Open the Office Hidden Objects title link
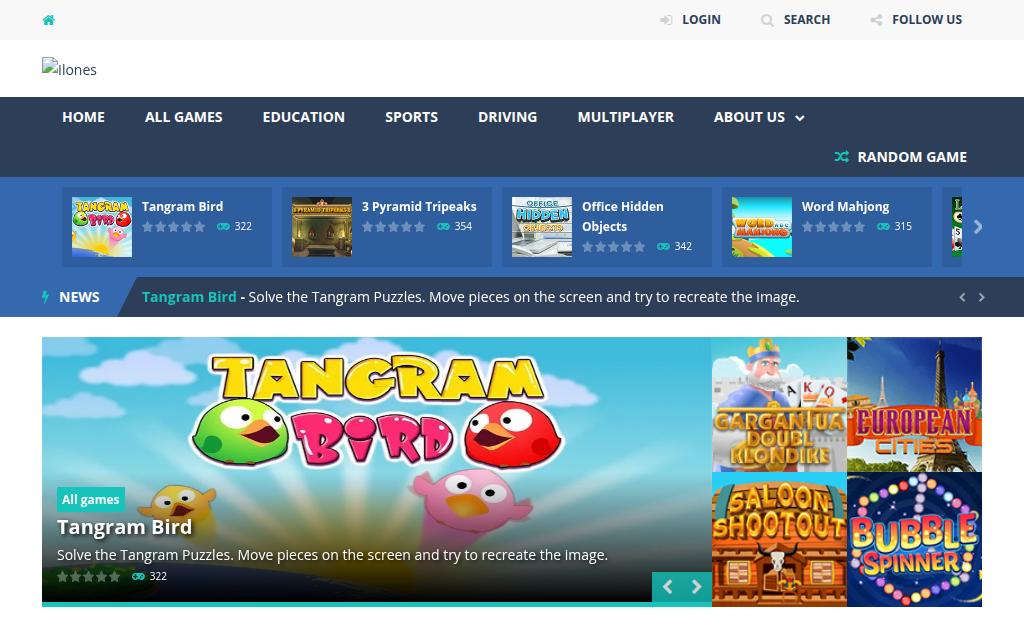The image size is (1024, 629). click(x=622, y=216)
